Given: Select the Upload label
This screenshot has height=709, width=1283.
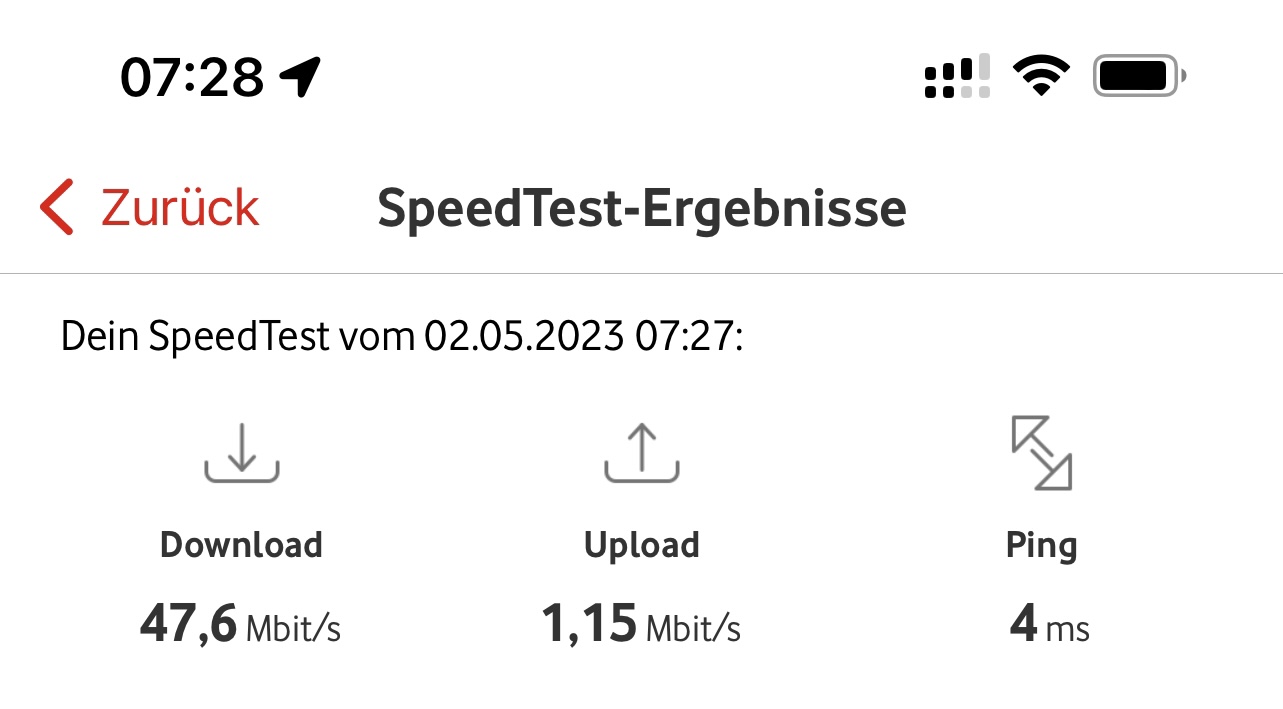Looking at the screenshot, I should click(642, 545).
